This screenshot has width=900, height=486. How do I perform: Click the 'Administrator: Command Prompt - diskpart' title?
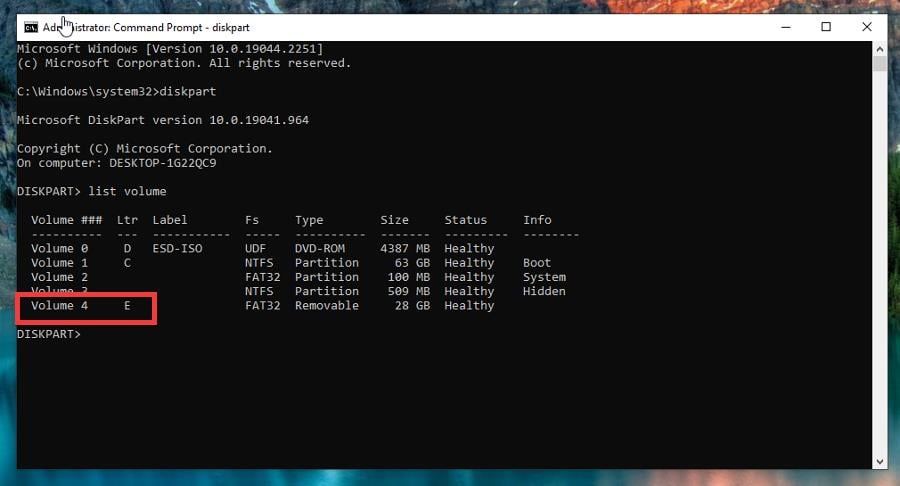coord(146,28)
